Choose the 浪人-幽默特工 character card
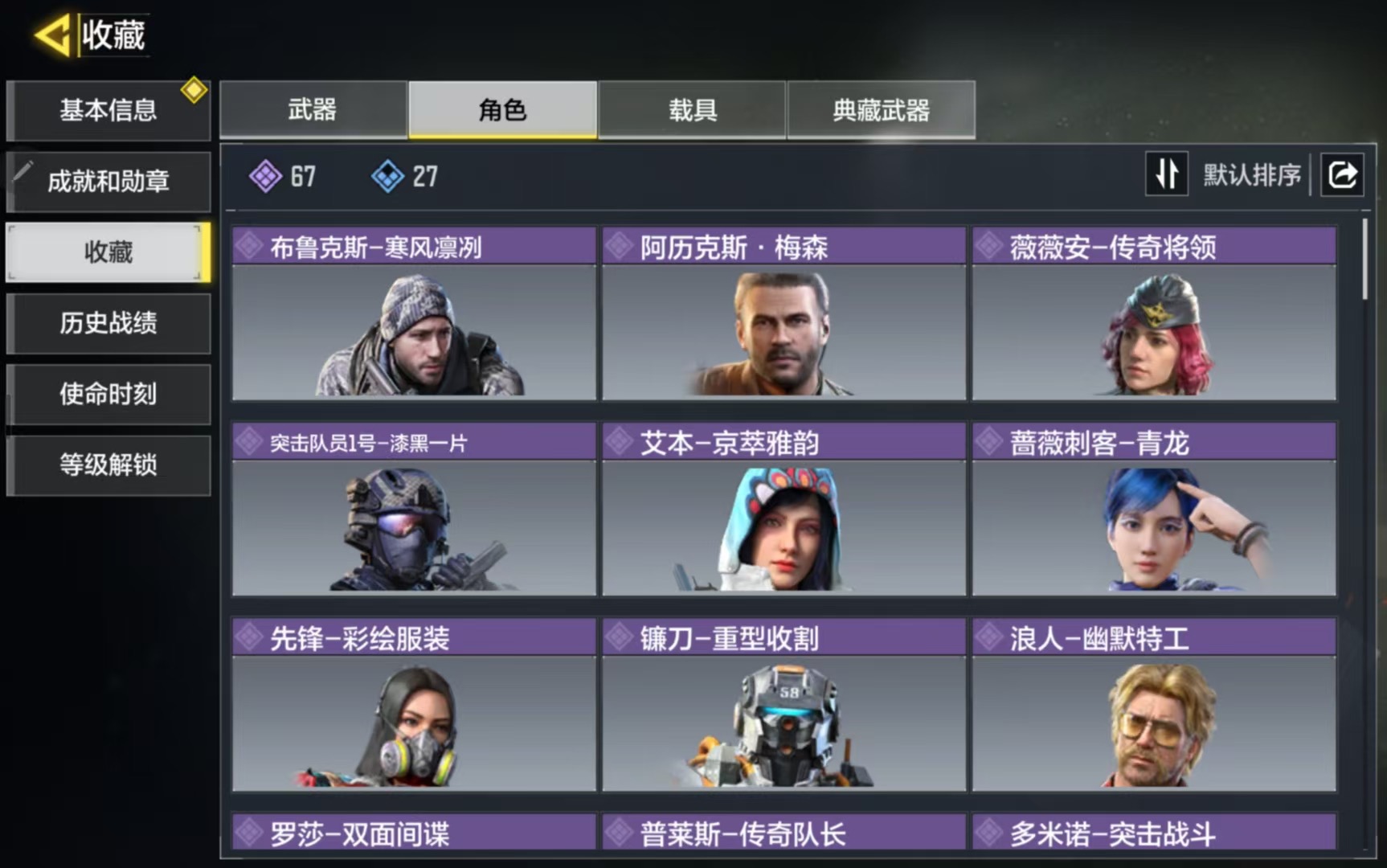Image resolution: width=1387 pixels, height=868 pixels. (1154, 705)
